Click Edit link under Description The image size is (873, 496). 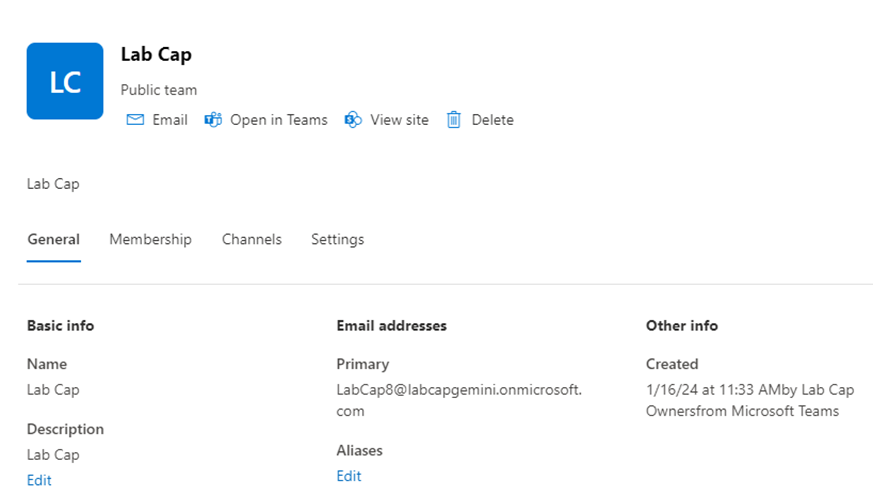(39, 480)
